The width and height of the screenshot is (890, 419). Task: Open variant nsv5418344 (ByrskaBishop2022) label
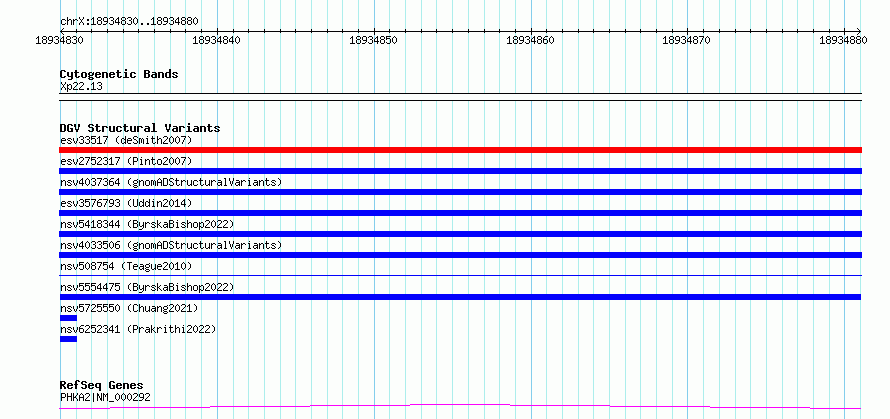[x=147, y=224]
